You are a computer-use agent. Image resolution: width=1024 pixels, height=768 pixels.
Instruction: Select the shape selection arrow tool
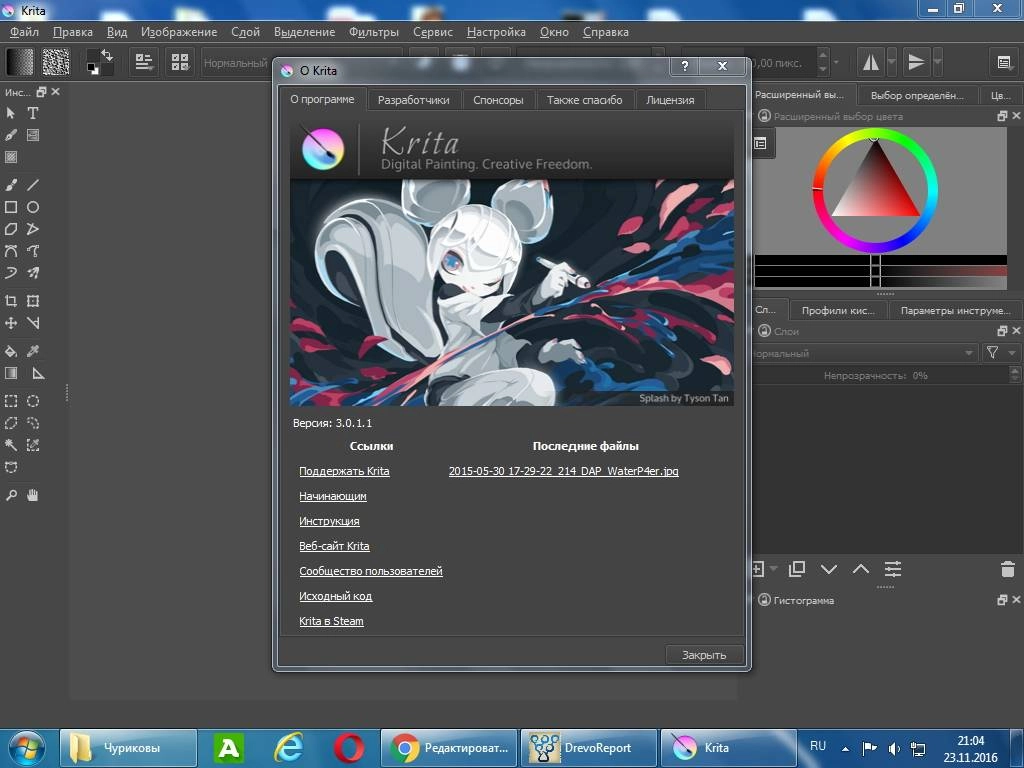pyautogui.click(x=10, y=113)
